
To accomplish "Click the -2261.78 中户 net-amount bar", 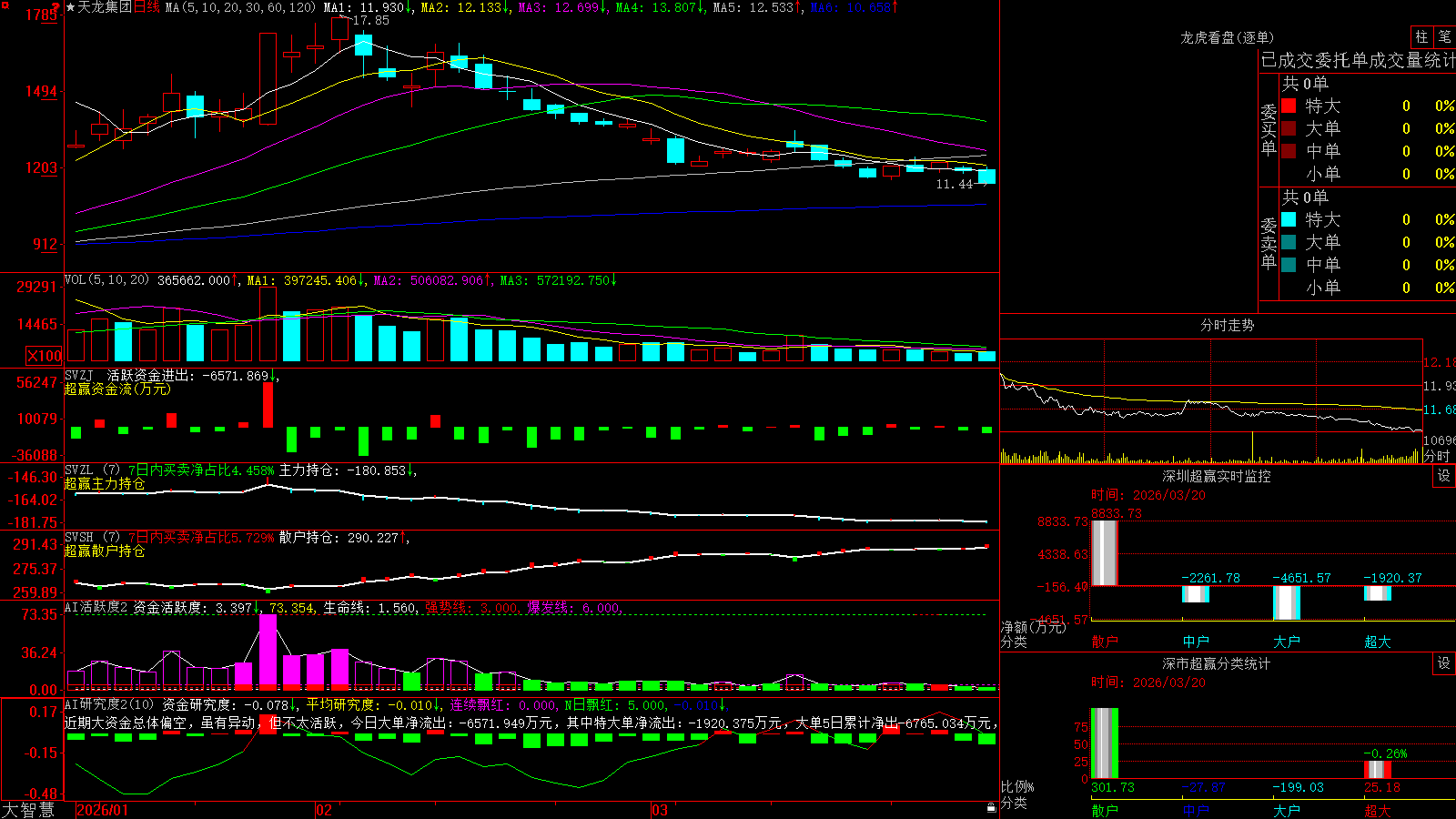I will 1196,594.
